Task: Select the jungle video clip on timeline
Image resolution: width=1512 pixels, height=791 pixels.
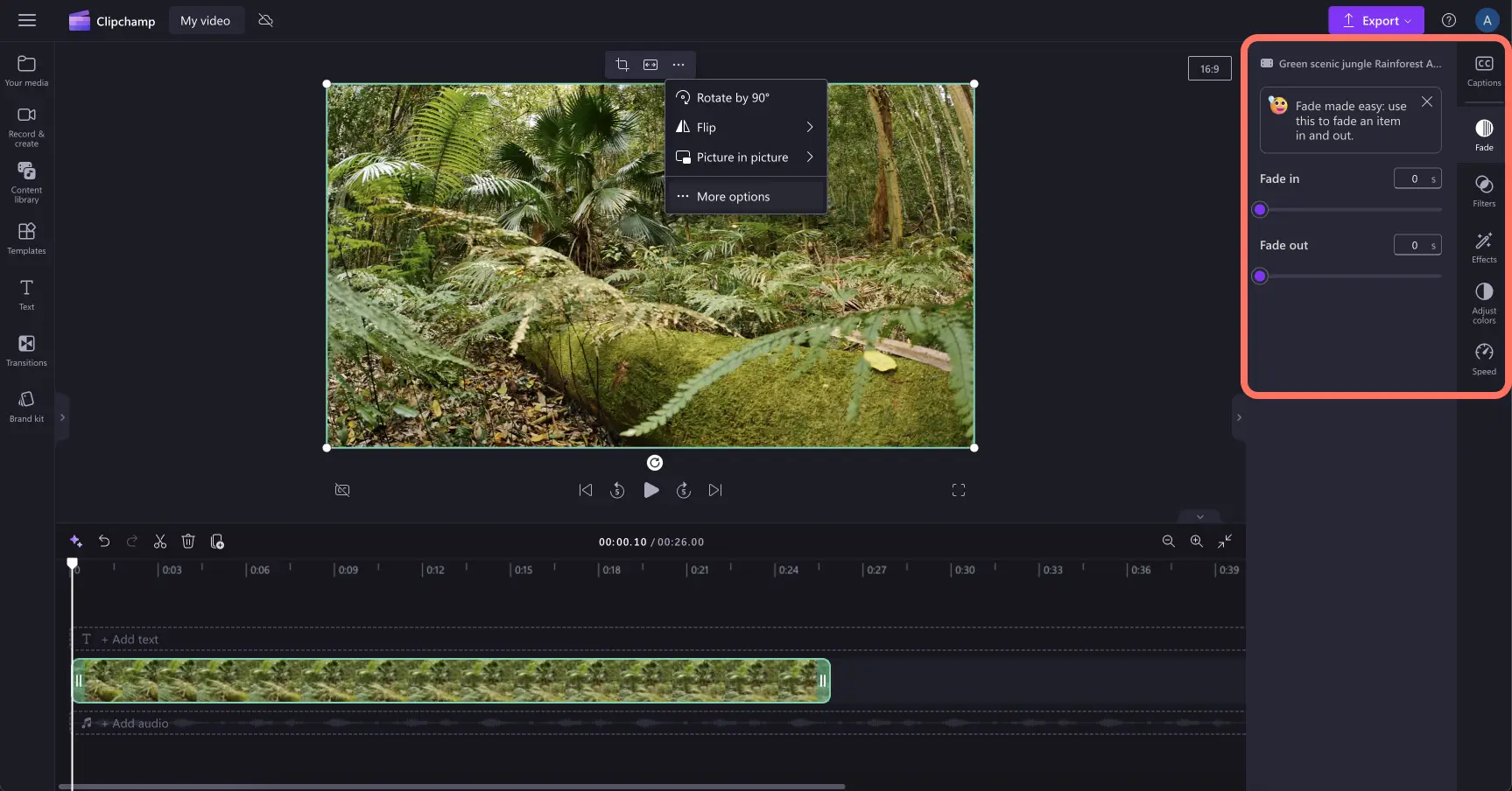Action: 451,681
